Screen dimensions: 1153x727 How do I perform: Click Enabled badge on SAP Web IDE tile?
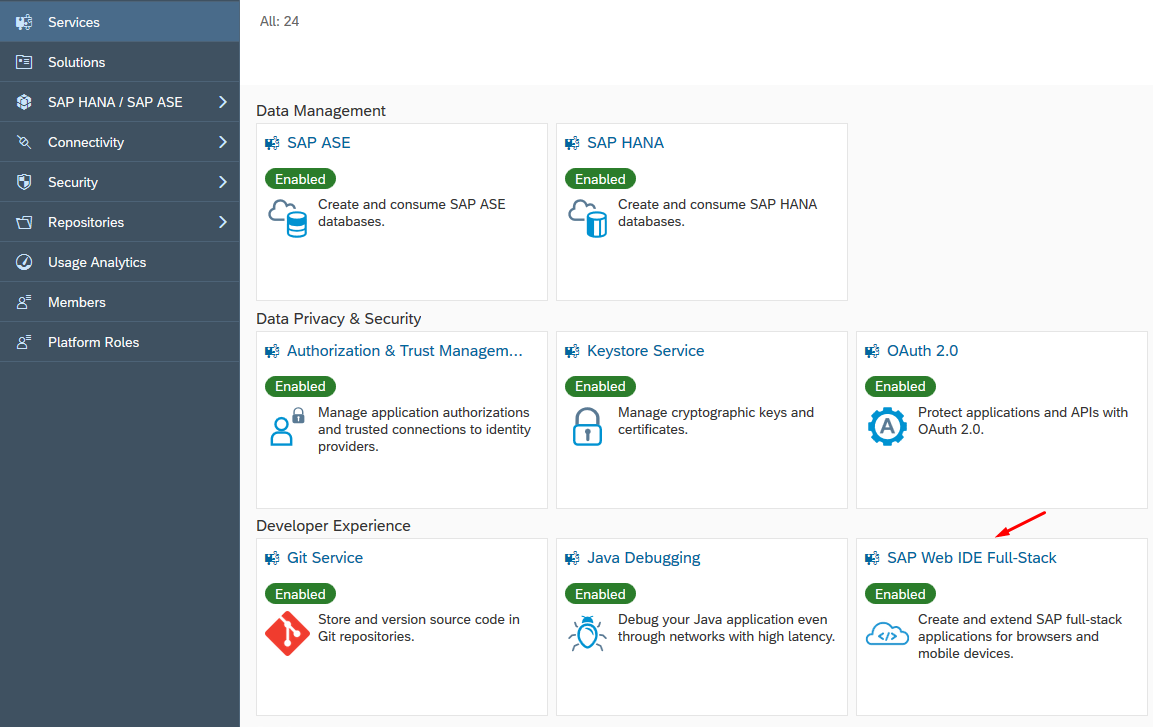click(x=900, y=594)
